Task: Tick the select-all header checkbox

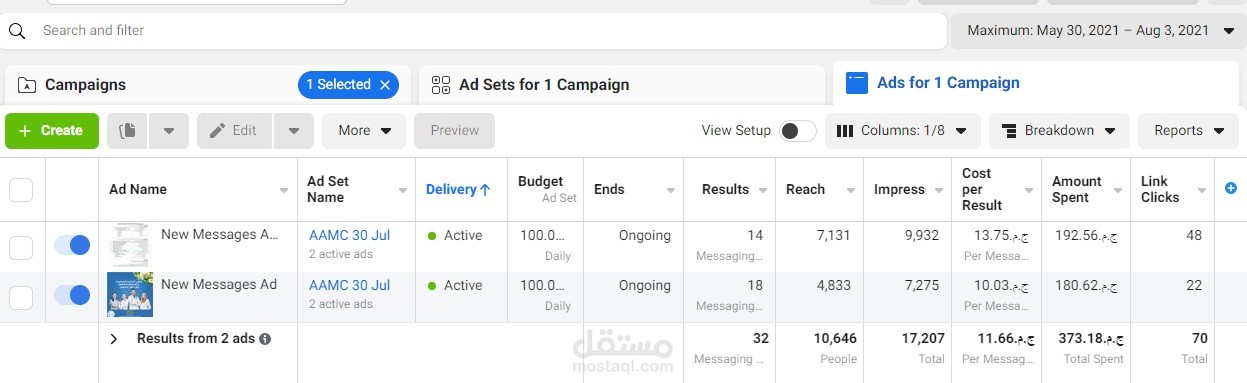Action: 21,189
